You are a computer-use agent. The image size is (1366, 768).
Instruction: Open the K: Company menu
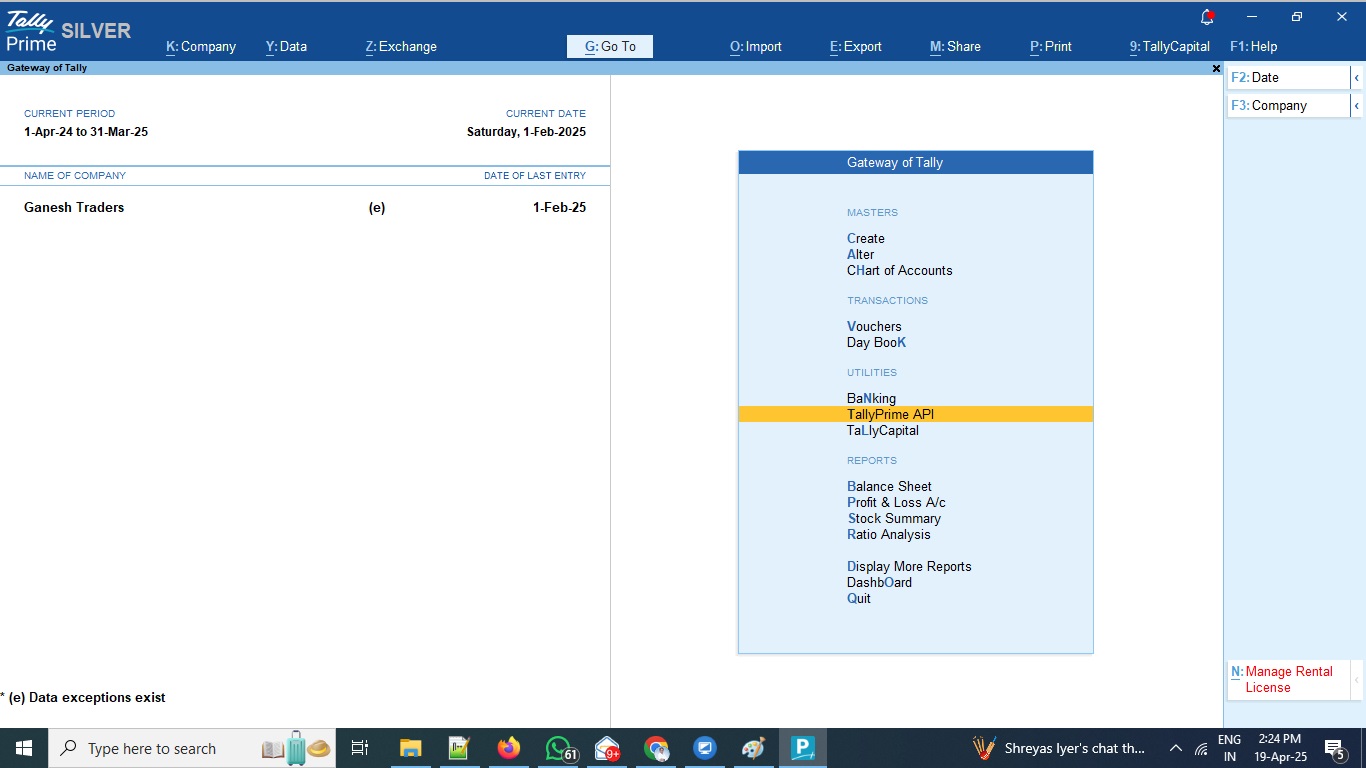pos(201,47)
